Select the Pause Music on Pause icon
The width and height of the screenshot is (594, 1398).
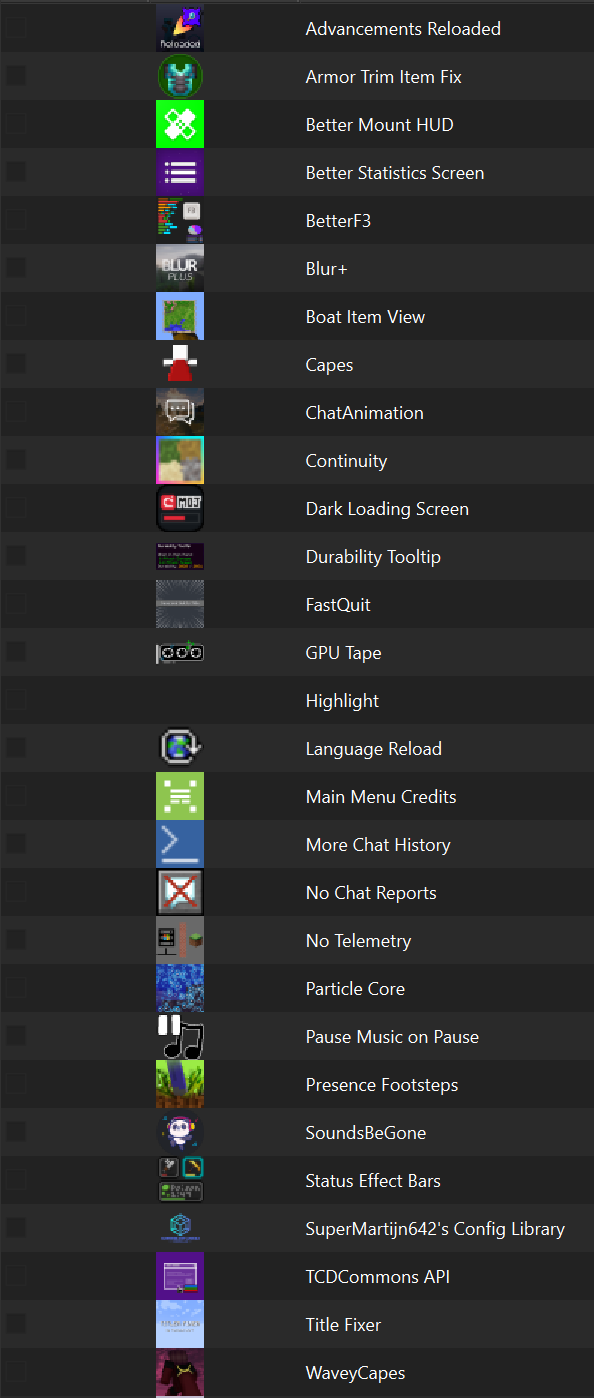180,1036
